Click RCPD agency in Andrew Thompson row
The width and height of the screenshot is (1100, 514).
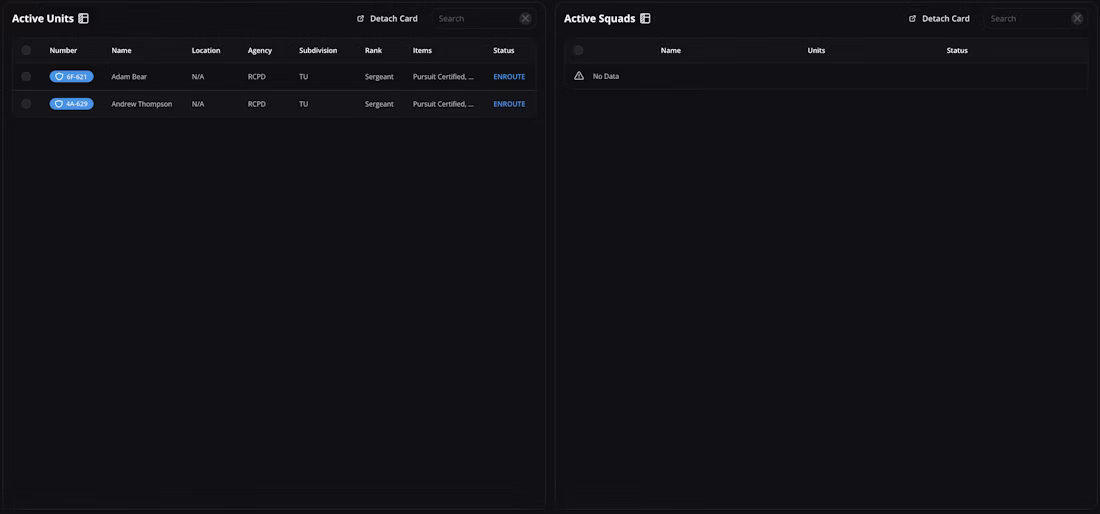click(257, 104)
